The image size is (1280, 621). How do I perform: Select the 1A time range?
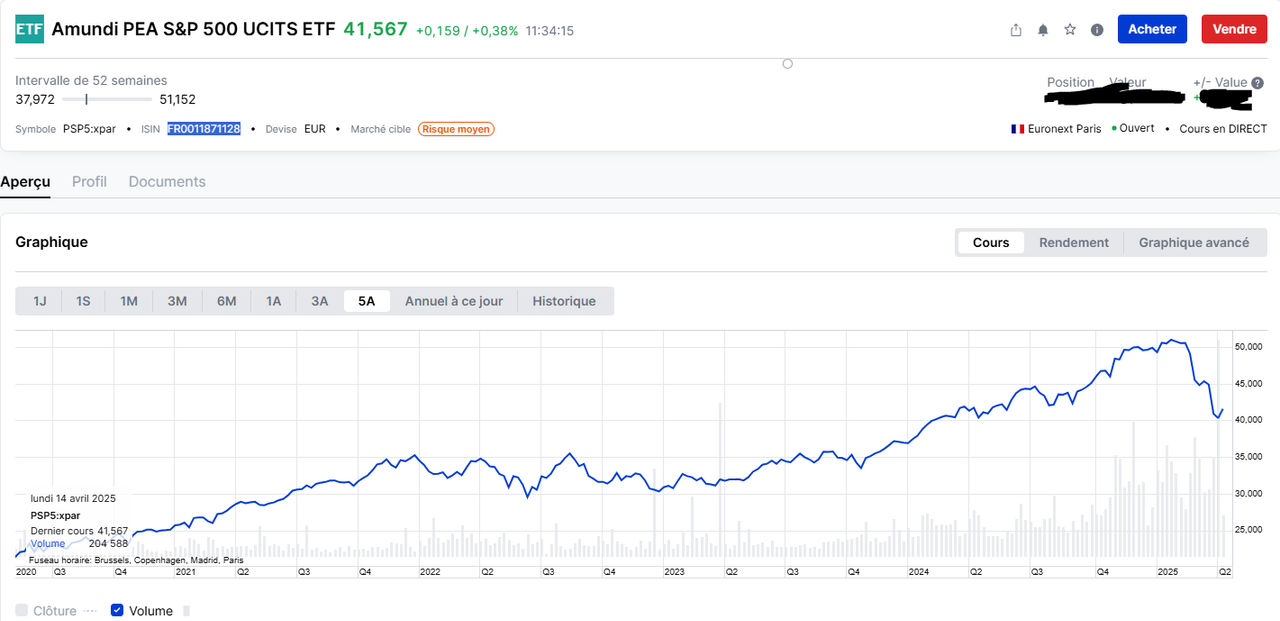pos(273,301)
